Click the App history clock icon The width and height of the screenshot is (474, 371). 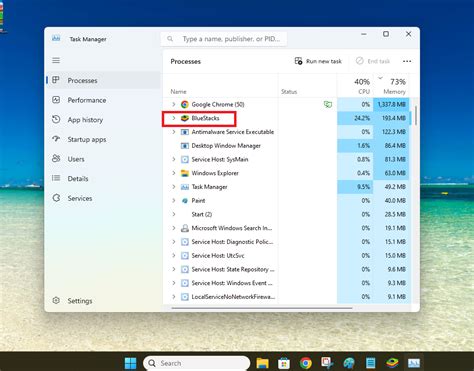56,119
